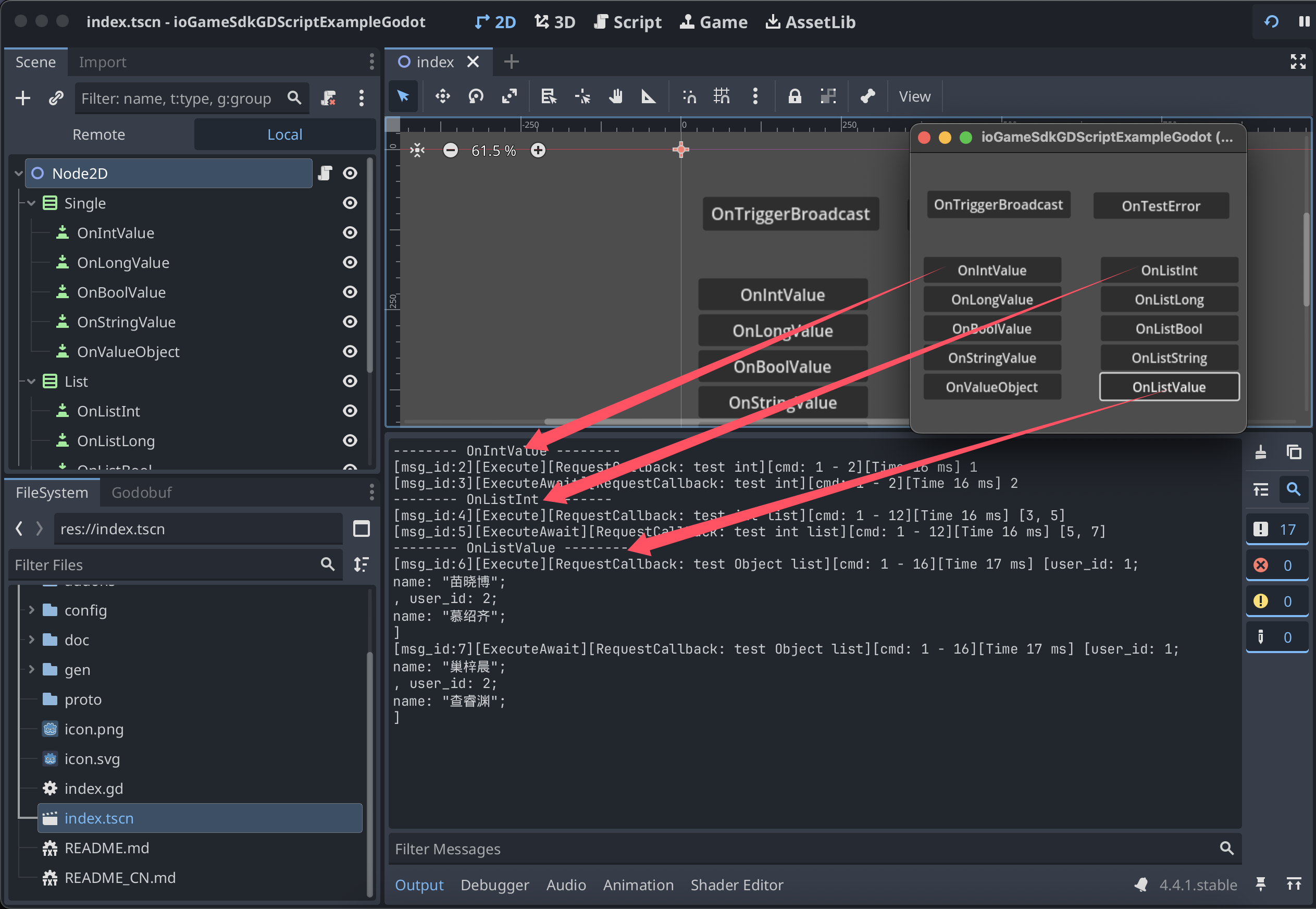Viewport: 1316px width, 909px height.
Task: Select the Scale mode tool icon
Action: [x=509, y=96]
